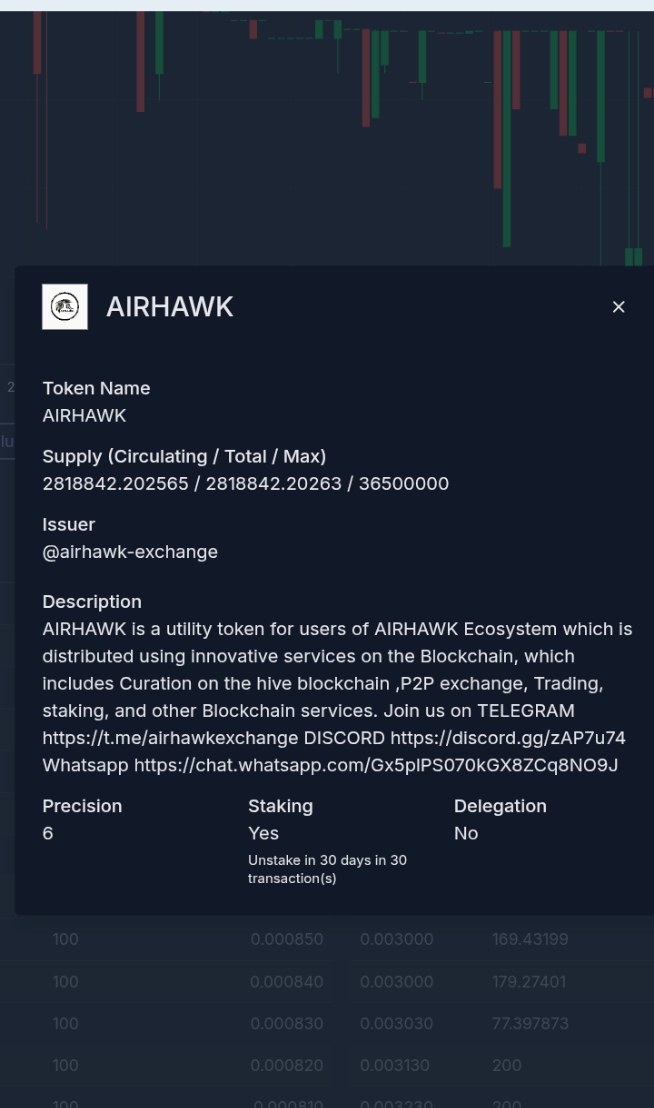This screenshot has height=1108, width=654.
Task: Open the Telegram t.me/airhawkexchange link
Action: coord(170,738)
